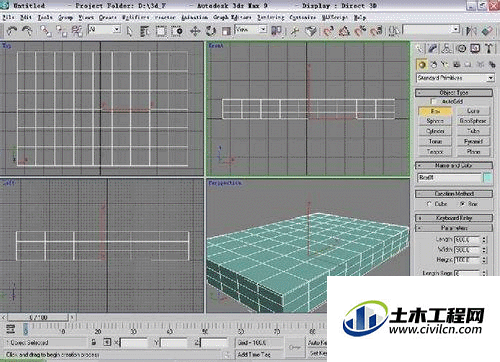Select the Rotate transform tool

coord(211,31)
